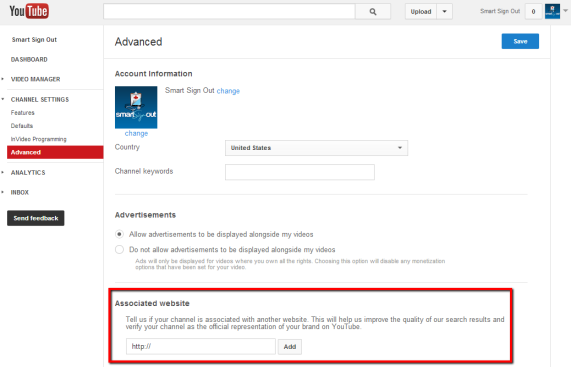Click the Advertisements section heading

[145, 215]
